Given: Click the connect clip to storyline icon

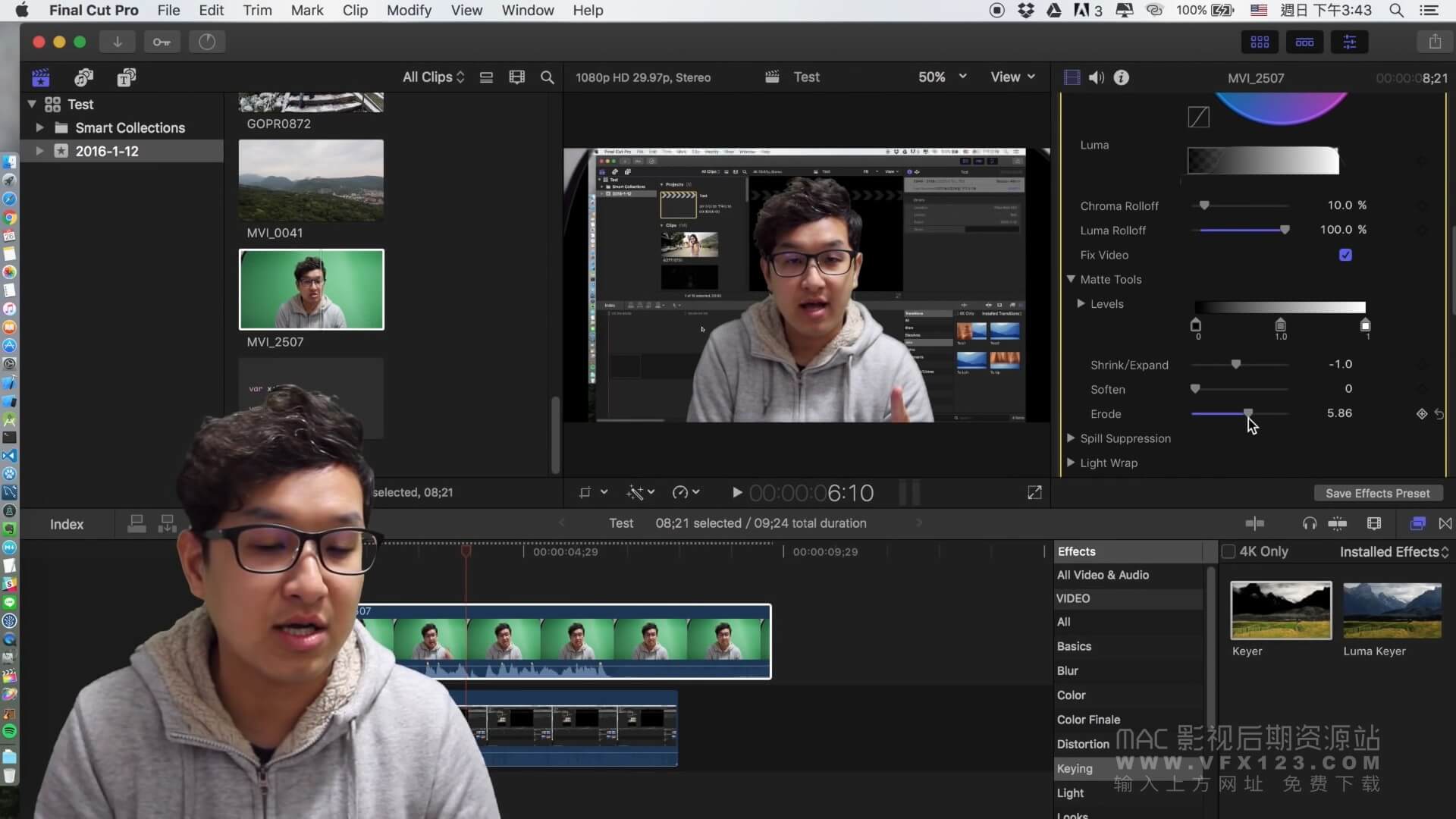Looking at the screenshot, I should pyautogui.click(x=136, y=524).
